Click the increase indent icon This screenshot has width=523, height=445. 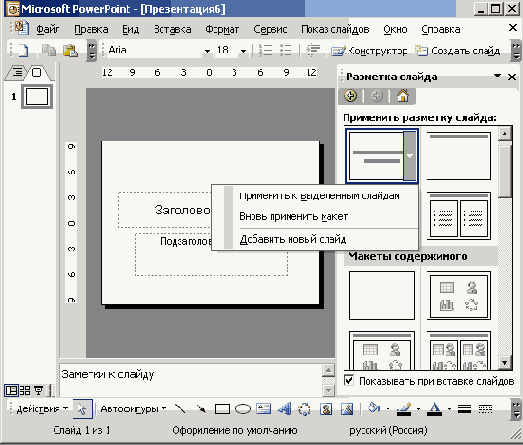tap(313, 50)
